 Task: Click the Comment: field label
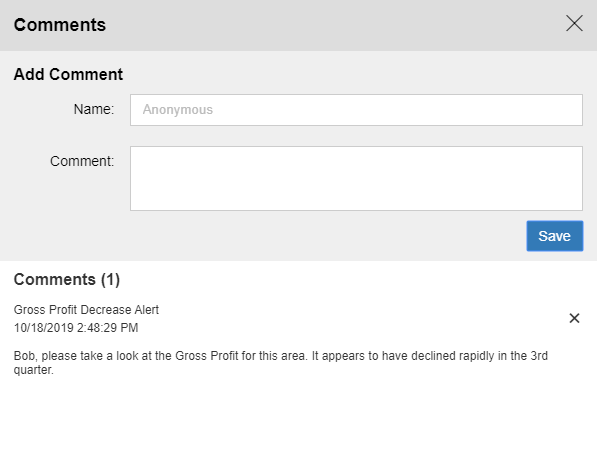(x=82, y=161)
